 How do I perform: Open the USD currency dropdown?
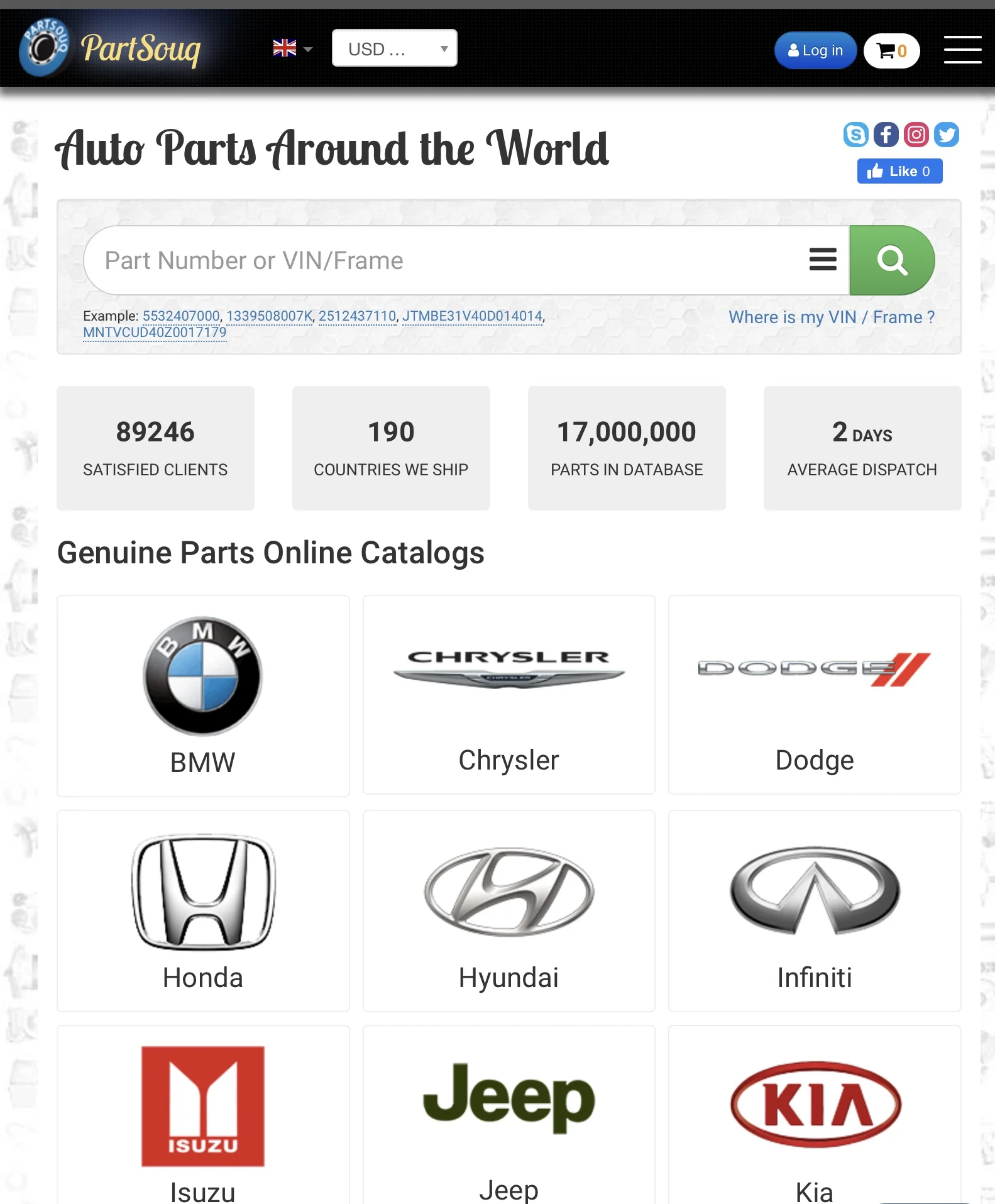[x=394, y=48]
